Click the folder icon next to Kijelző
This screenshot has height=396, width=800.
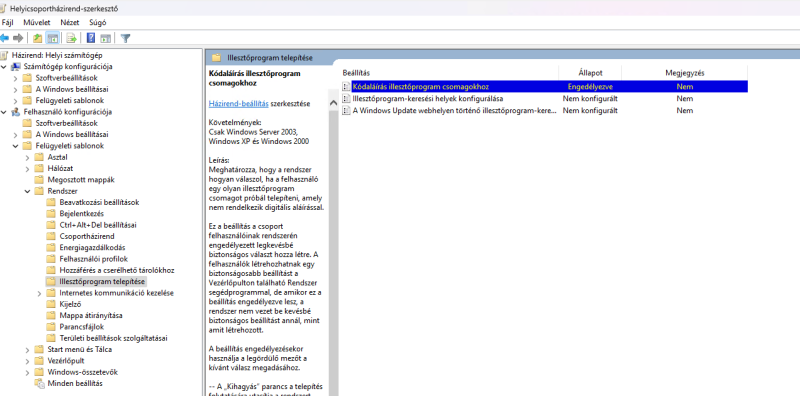click(51, 304)
